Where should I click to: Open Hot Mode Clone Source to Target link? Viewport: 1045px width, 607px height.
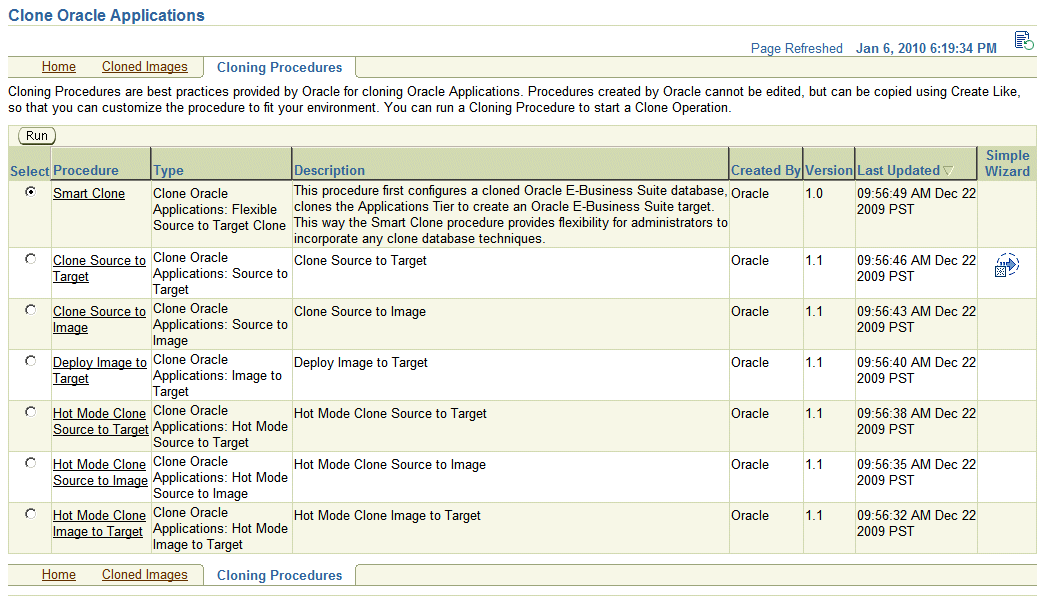(101, 421)
